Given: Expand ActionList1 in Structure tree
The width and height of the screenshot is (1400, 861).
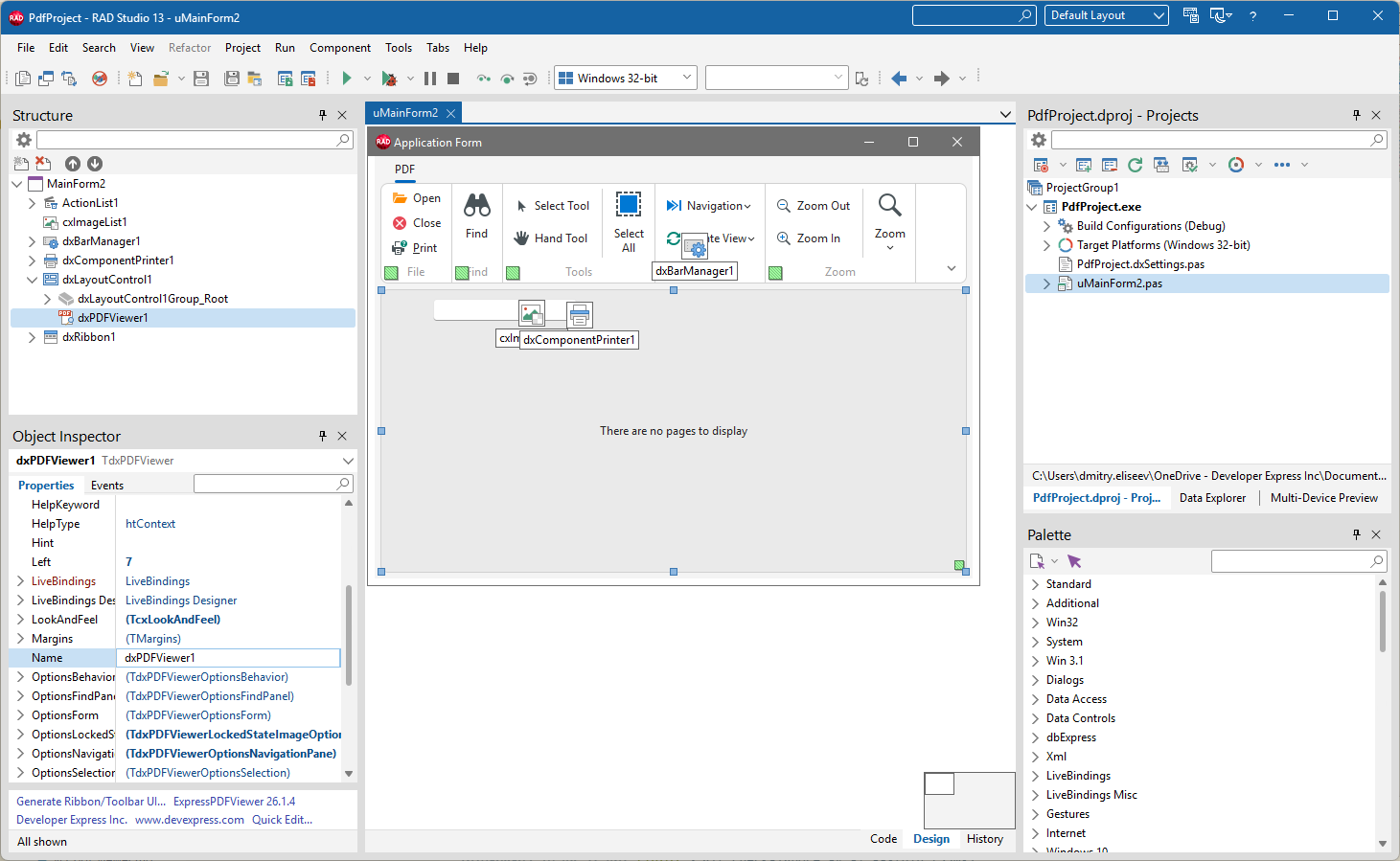Looking at the screenshot, I should pyautogui.click(x=32, y=203).
